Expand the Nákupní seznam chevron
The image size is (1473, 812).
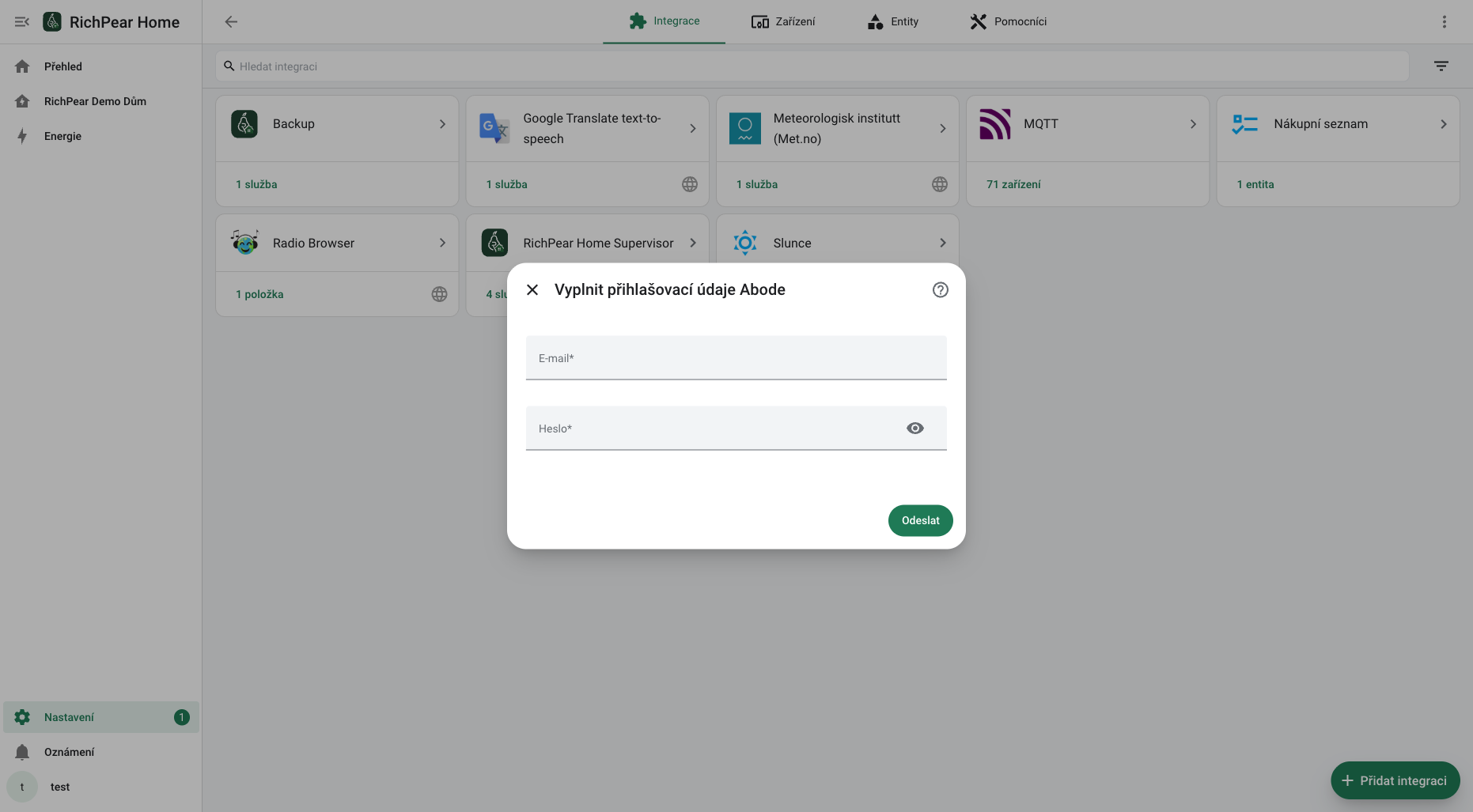[x=1444, y=124]
